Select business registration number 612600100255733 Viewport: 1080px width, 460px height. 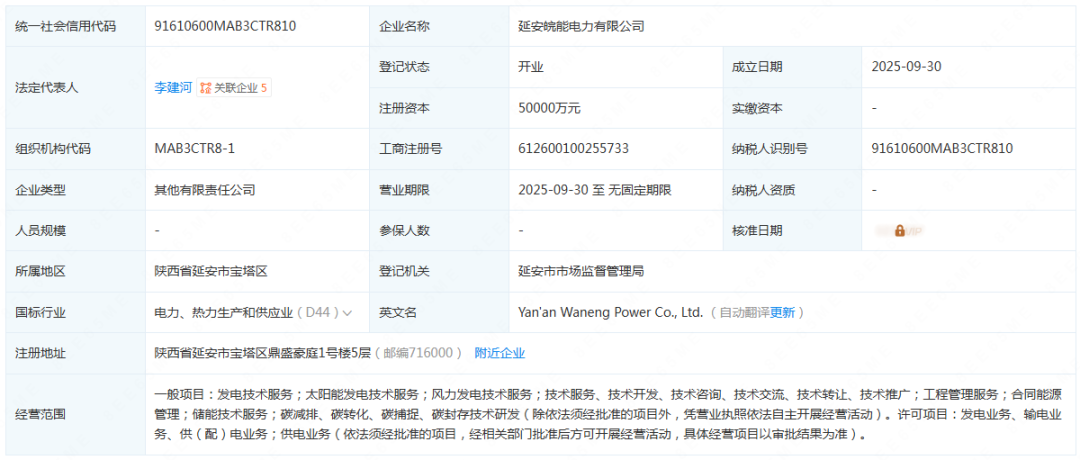click(573, 149)
